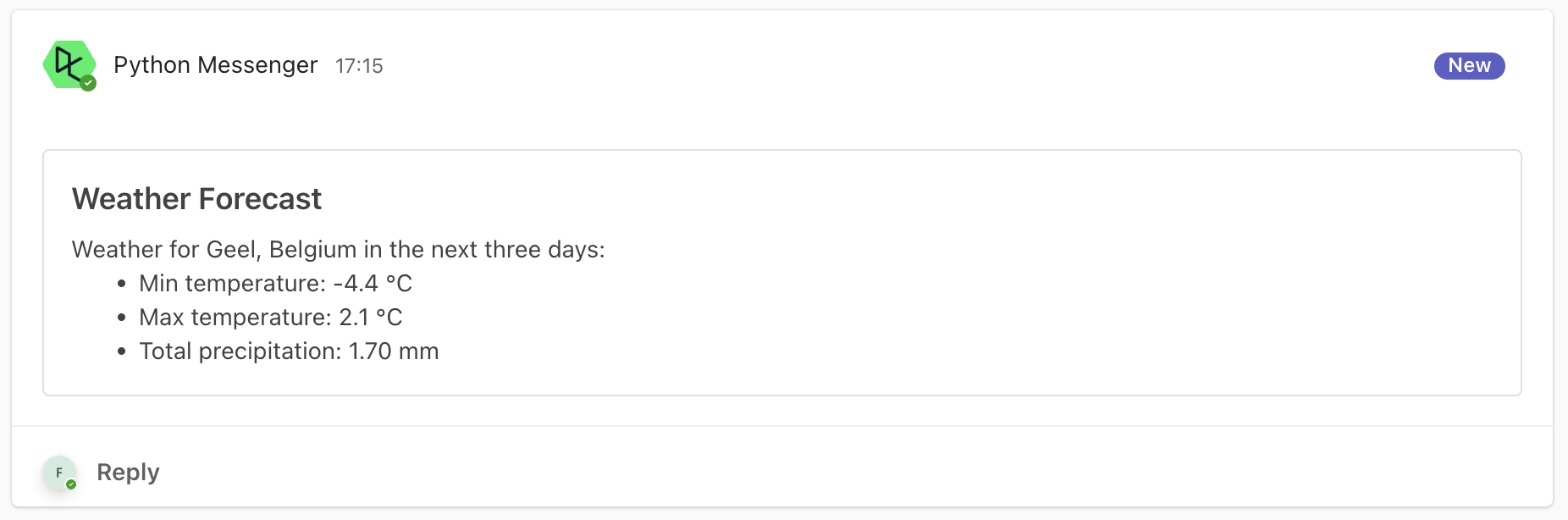Click the 2.1 °C temperature value
The width and height of the screenshot is (1568, 520).
pyautogui.click(x=371, y=317)
